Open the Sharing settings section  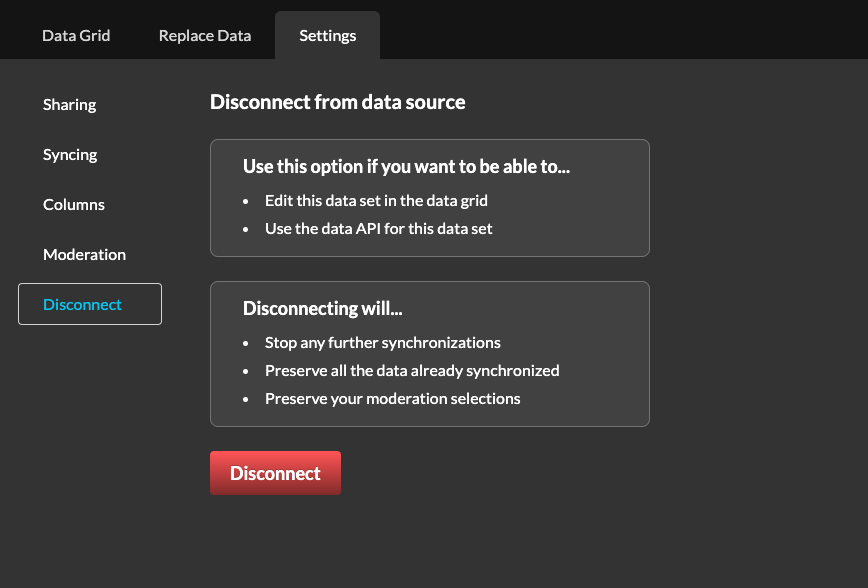click(x=69, y=104)
